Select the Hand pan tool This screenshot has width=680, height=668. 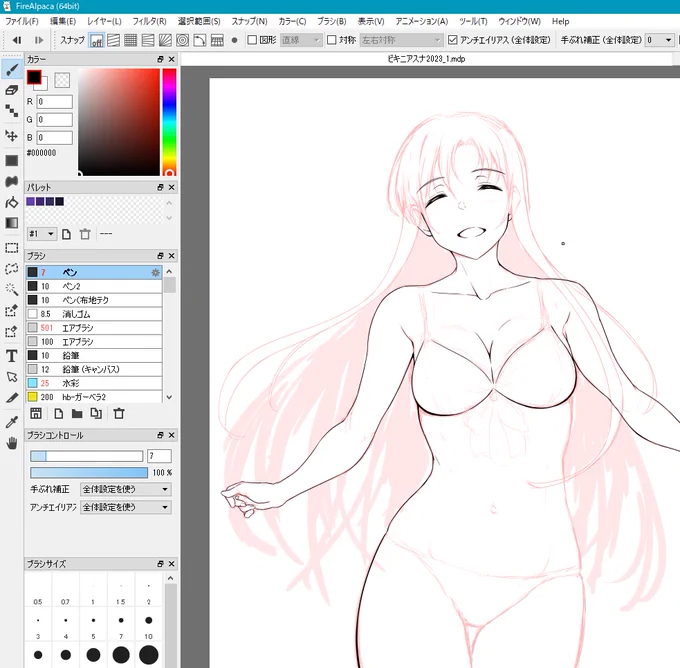(x=12, y=443)
